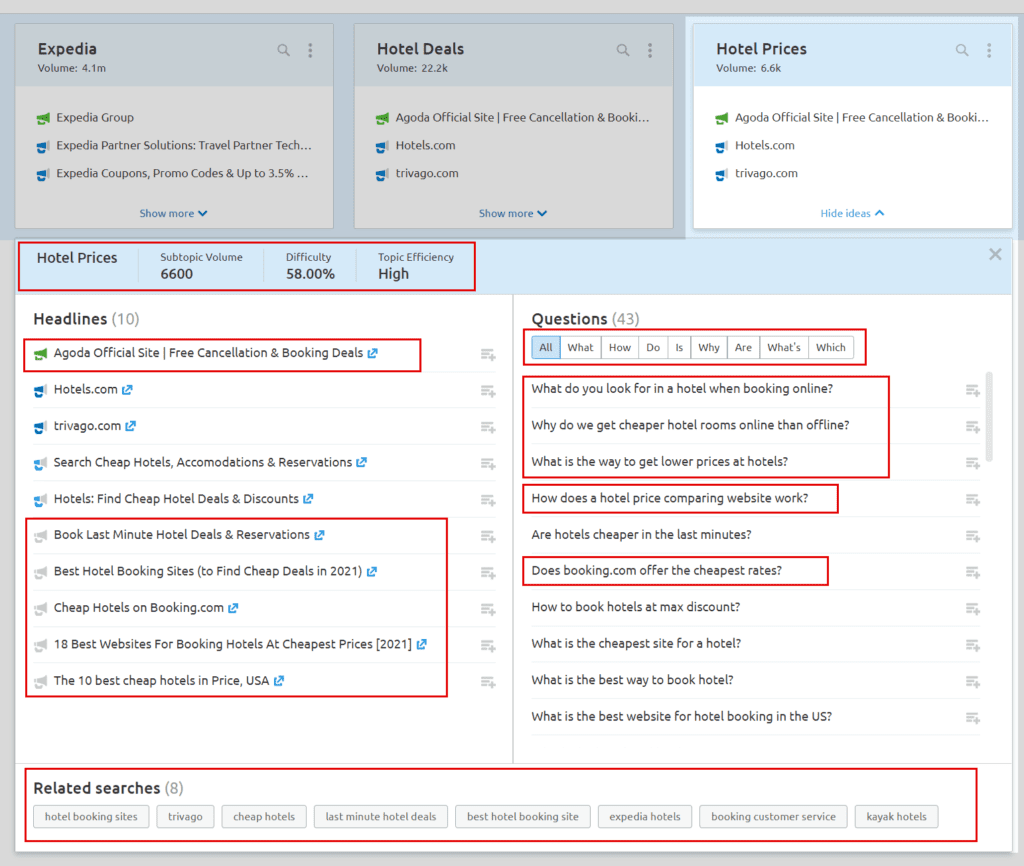This screenshot has width=1024, height=866.
Task: Filter questions by Which
Action: click(x=831, y=347)
